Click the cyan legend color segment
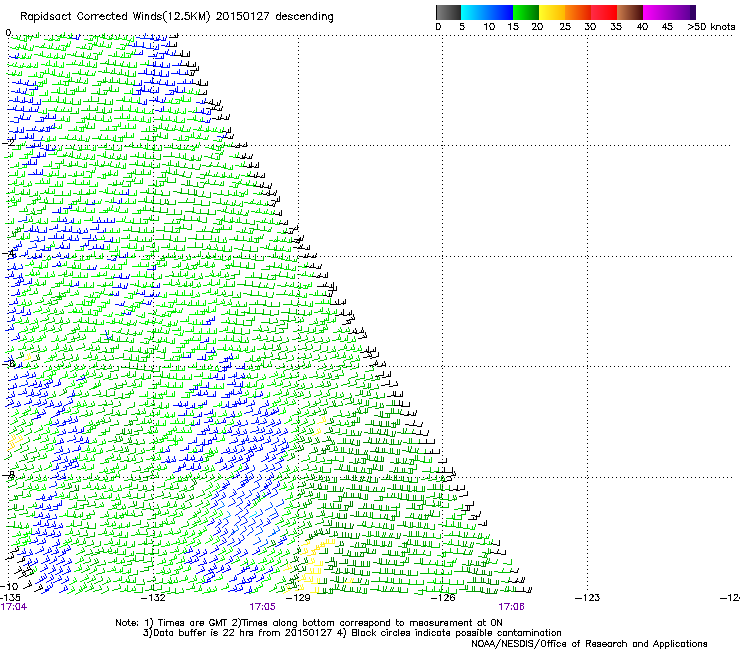Viewport: 740px width, 650px height. [473, 12]
